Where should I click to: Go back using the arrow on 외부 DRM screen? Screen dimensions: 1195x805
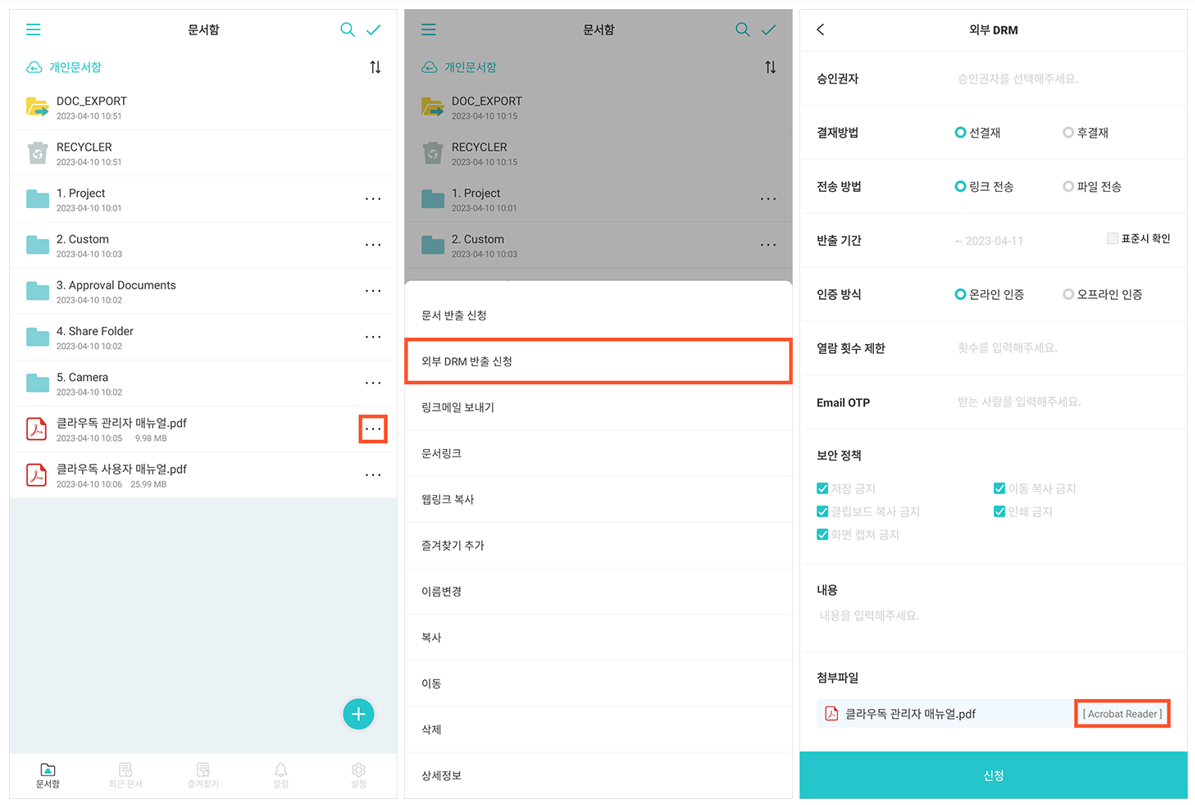(821, 30)
